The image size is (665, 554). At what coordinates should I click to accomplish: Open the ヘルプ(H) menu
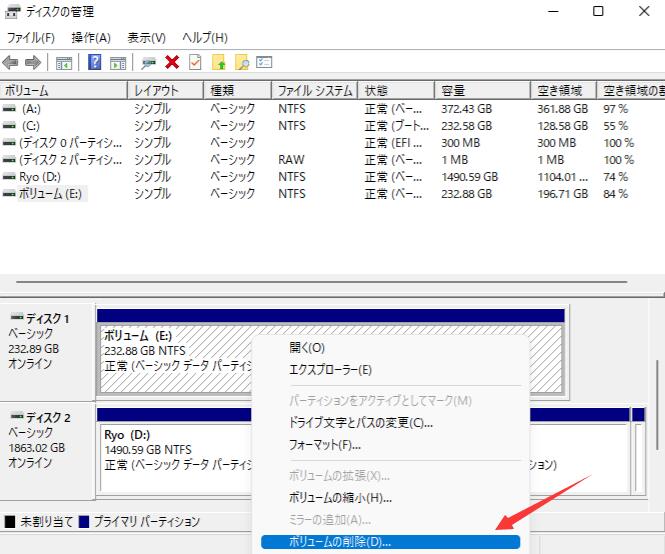[205, 37]
